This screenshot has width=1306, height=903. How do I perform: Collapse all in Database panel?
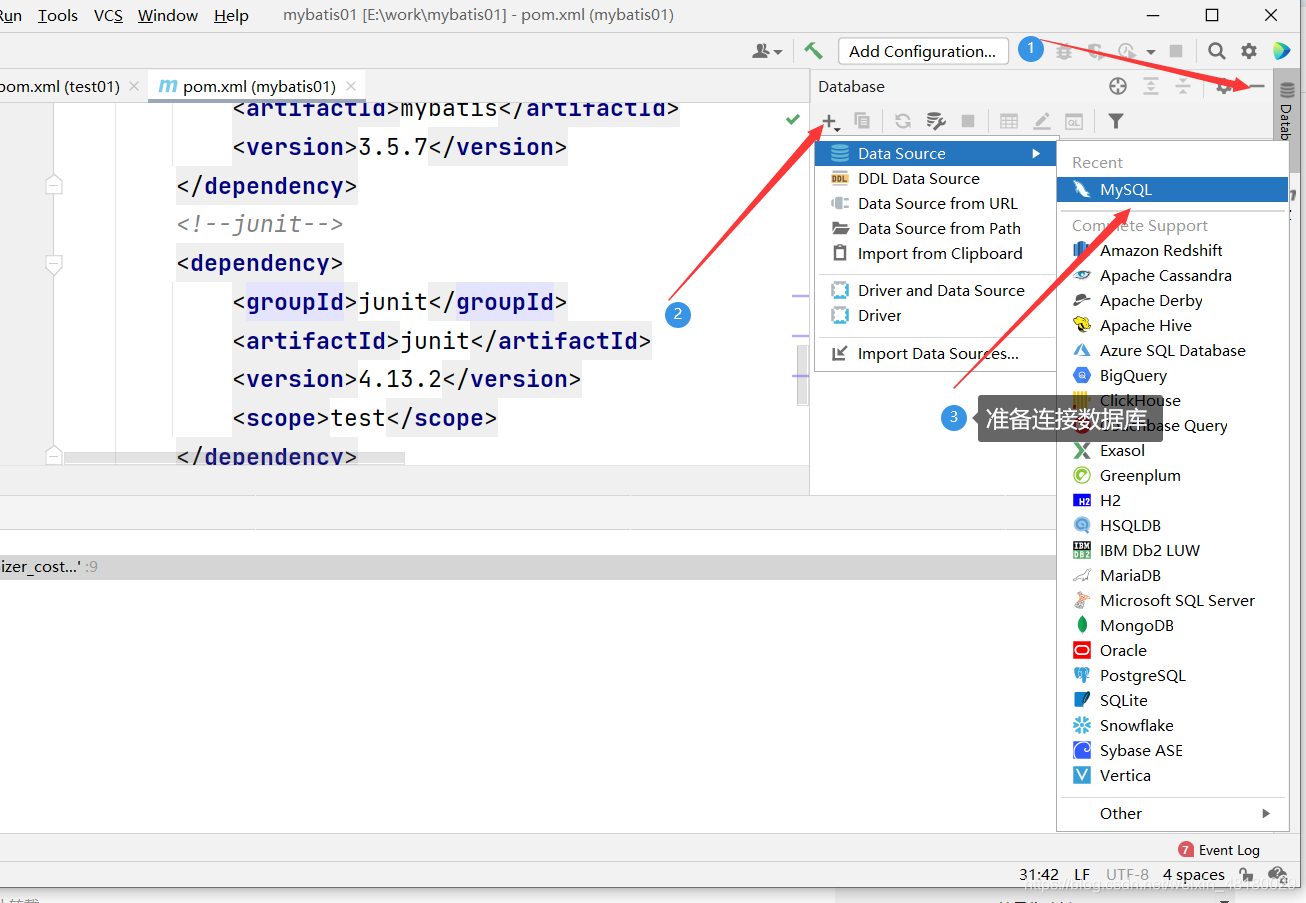click(x=1183, y=87)
